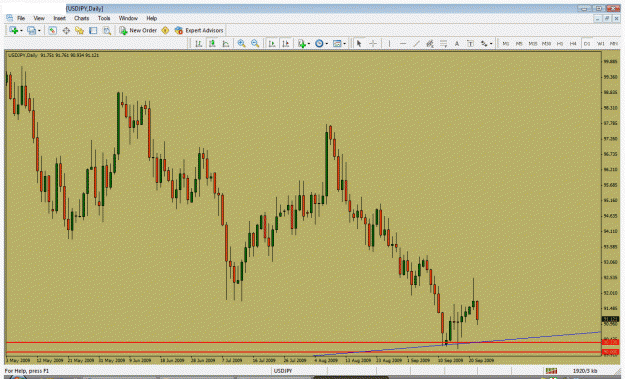
Task: Select the Text Label 'T' tool
Action: click(470, 44)
